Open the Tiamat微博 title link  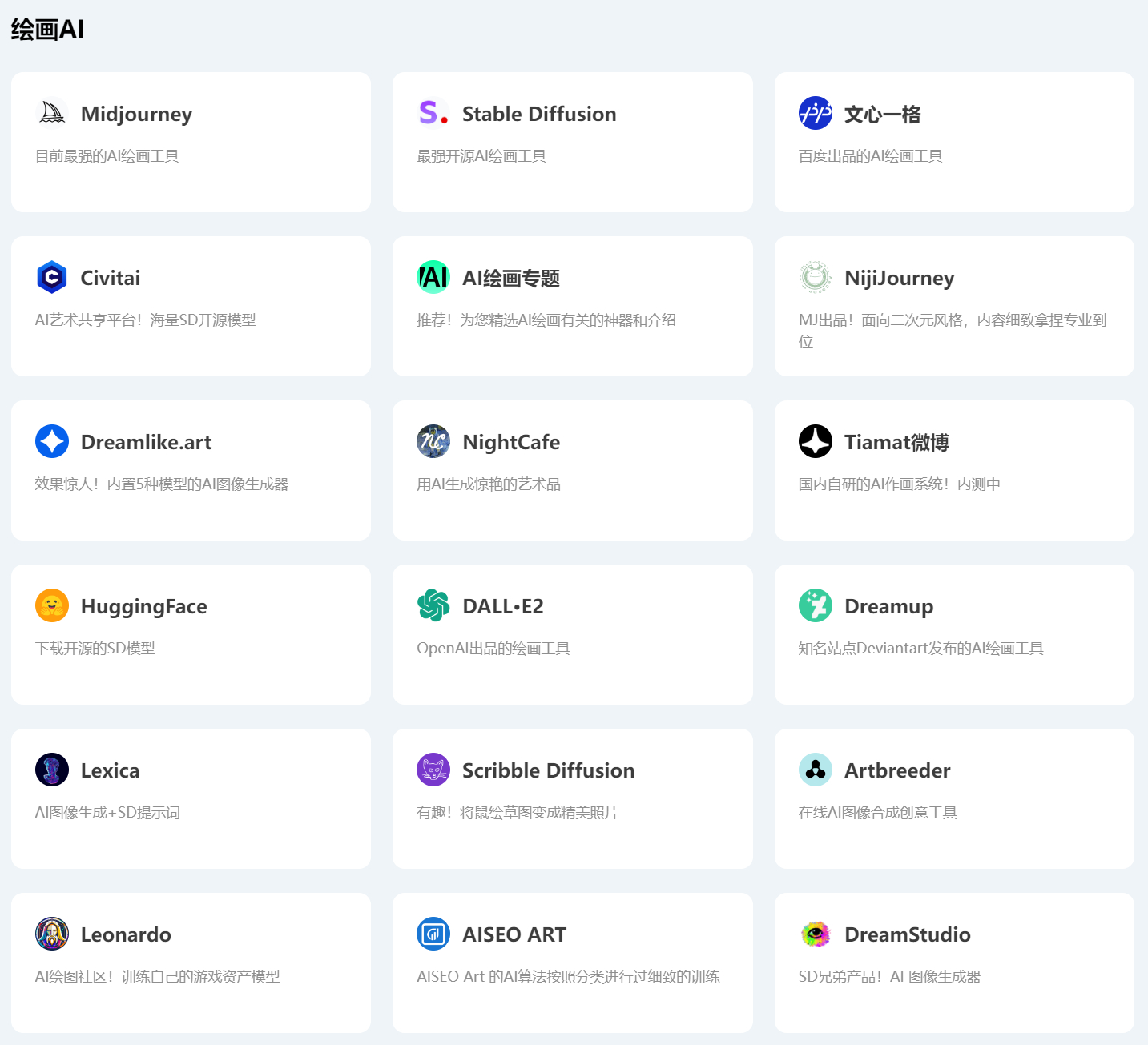pos(896,442)
